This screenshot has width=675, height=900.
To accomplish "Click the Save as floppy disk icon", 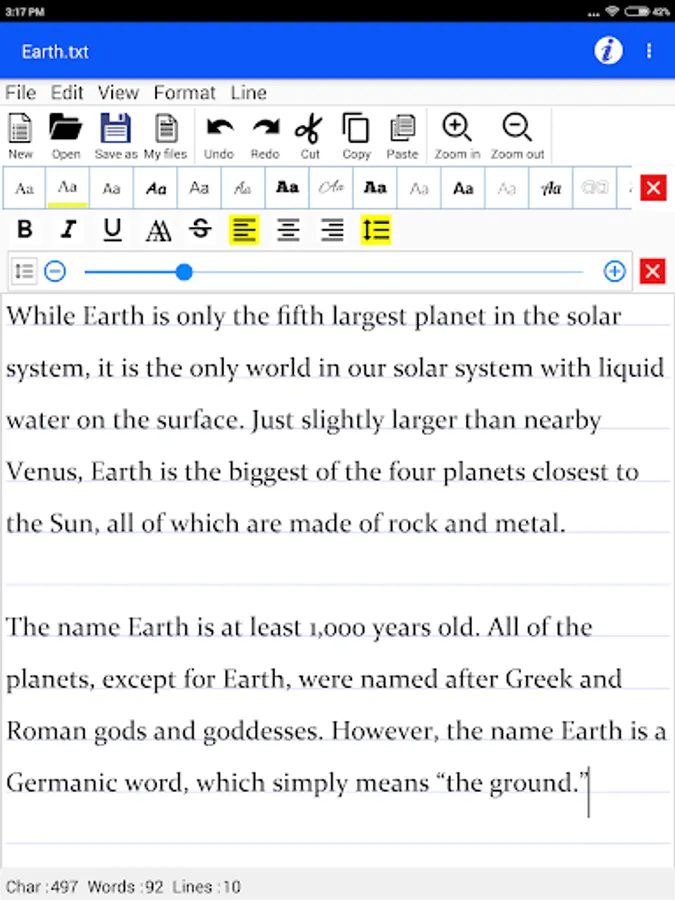I will [x=115, y=136].
